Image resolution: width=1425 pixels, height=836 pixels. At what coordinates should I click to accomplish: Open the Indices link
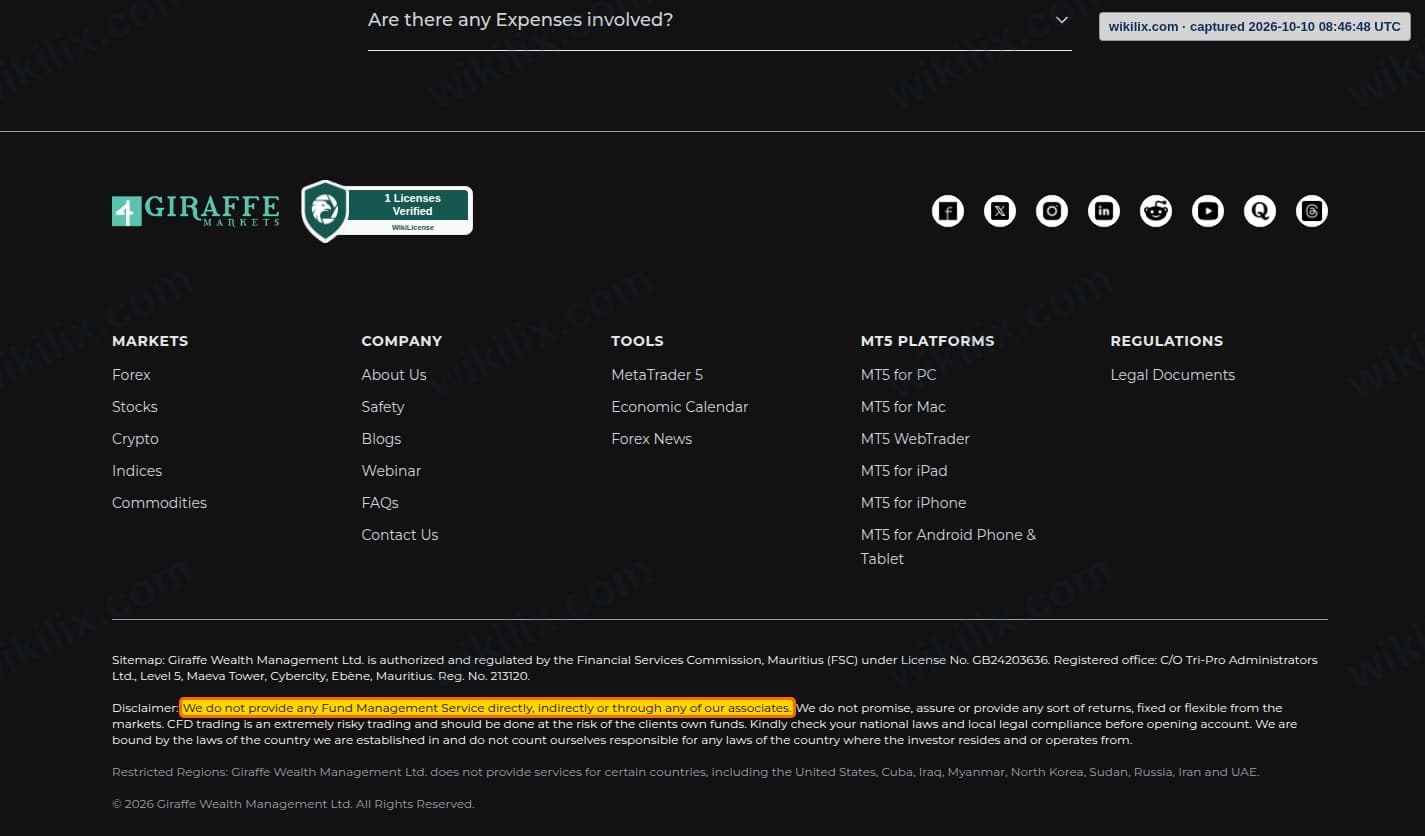[x=137, y=471]
